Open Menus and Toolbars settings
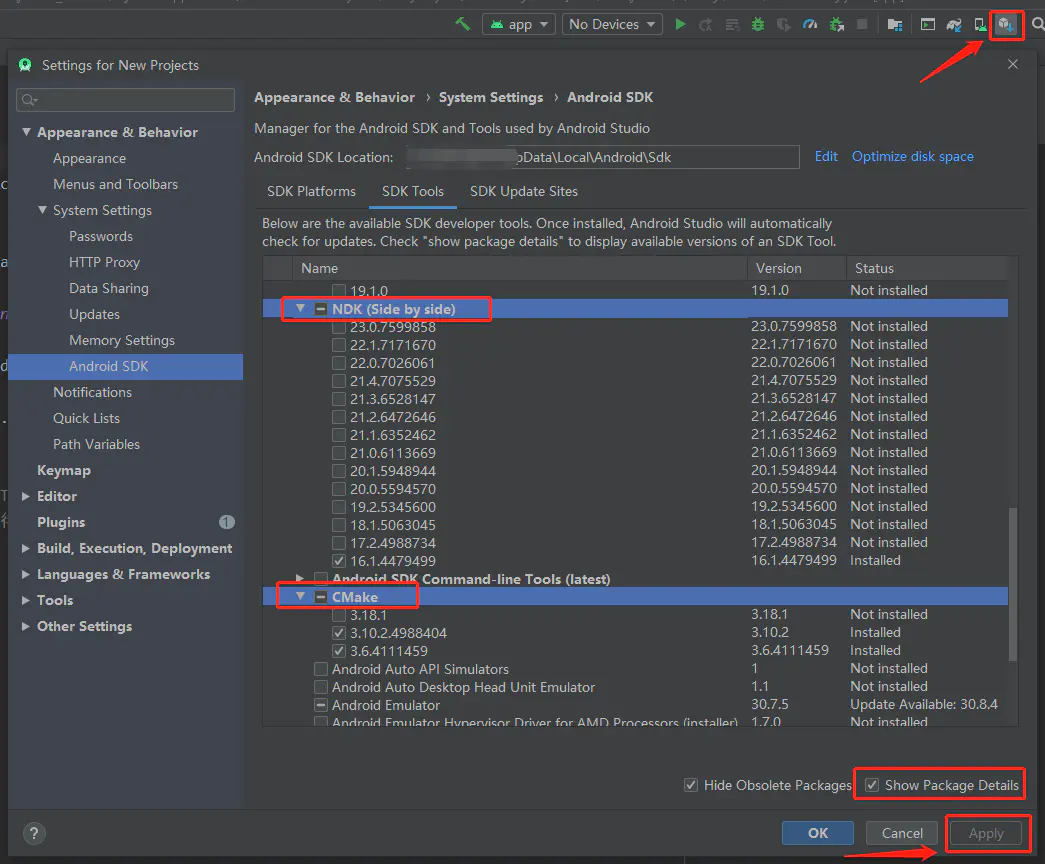Viewport: 1045px width, 864px height. [x=115, y=184]
